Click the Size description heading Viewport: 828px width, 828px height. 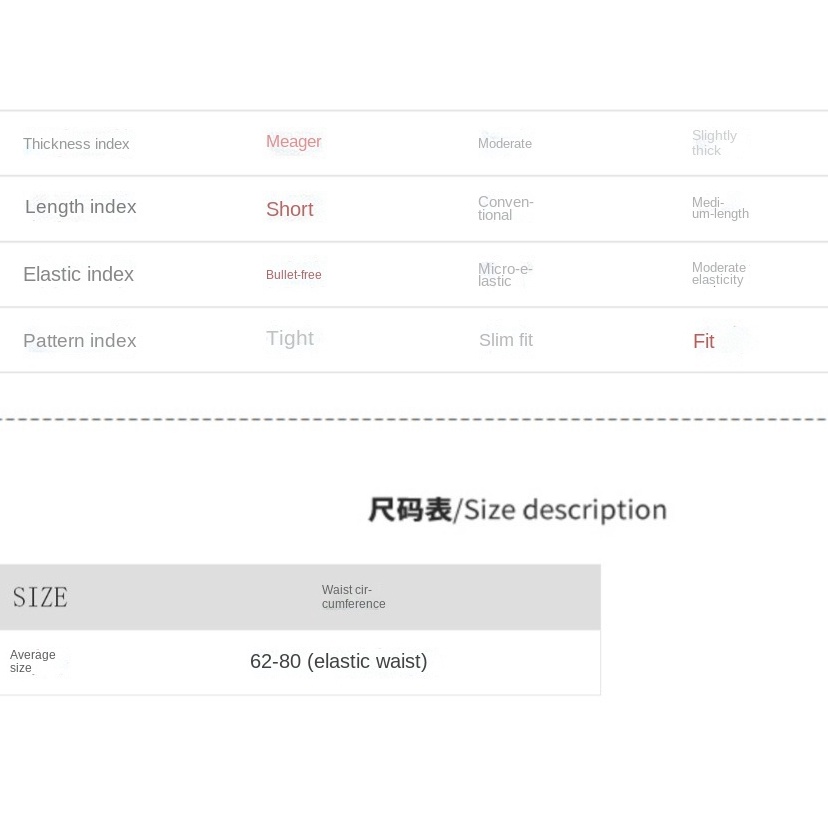tap(516, 510)
